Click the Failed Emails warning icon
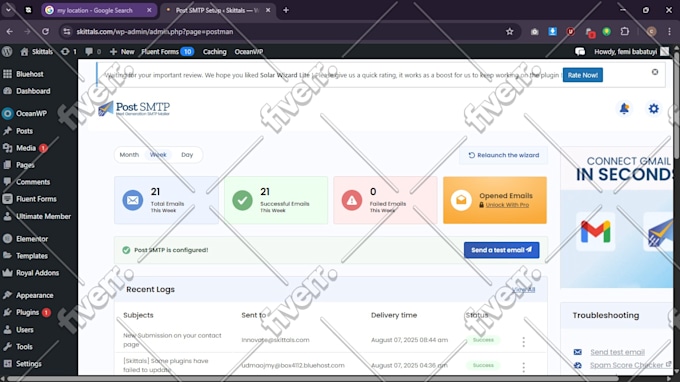Viewport: 680px width, 382px height. (x=352, y=200)
